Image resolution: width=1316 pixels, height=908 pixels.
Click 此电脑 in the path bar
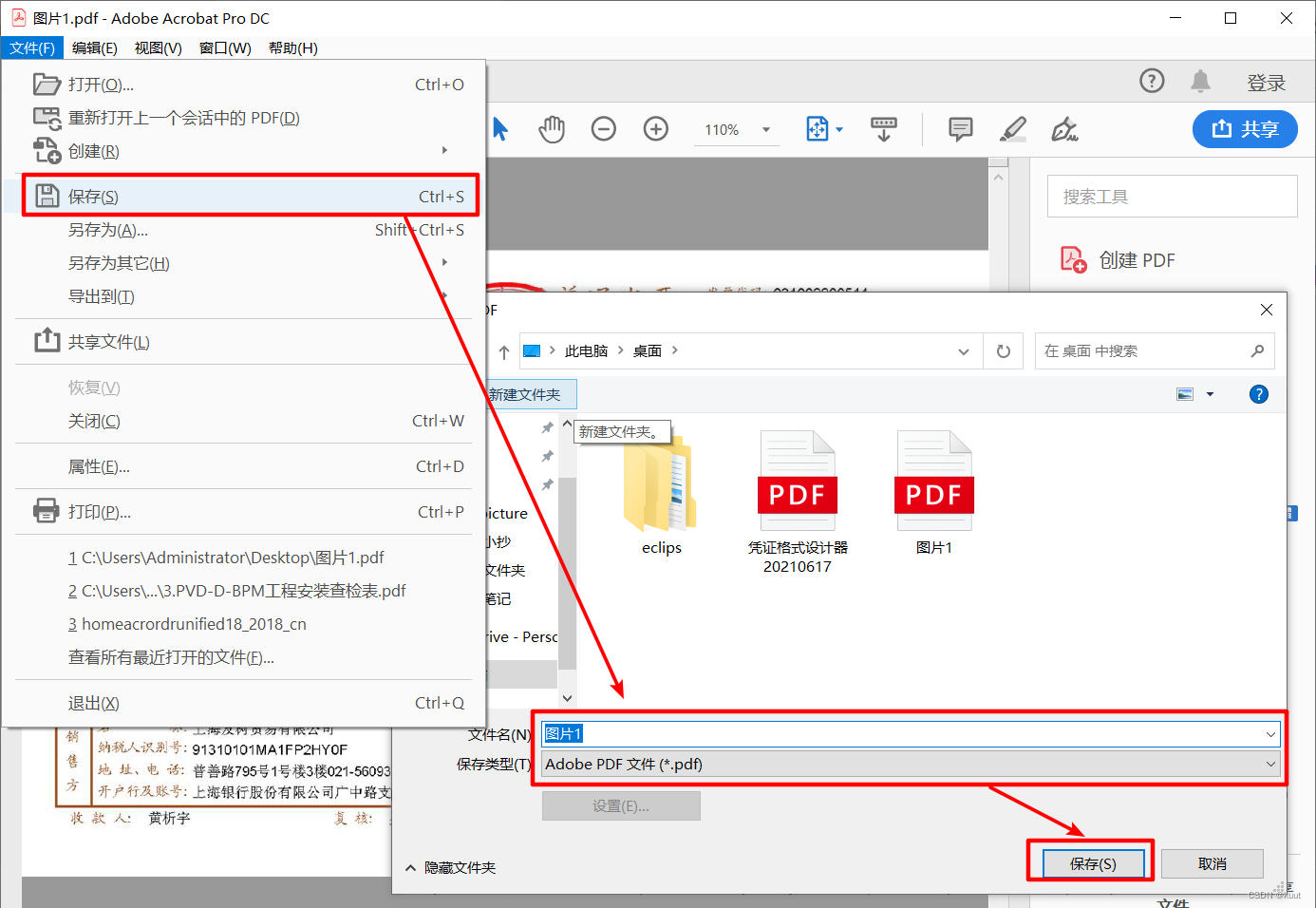(x=586, y=351)
